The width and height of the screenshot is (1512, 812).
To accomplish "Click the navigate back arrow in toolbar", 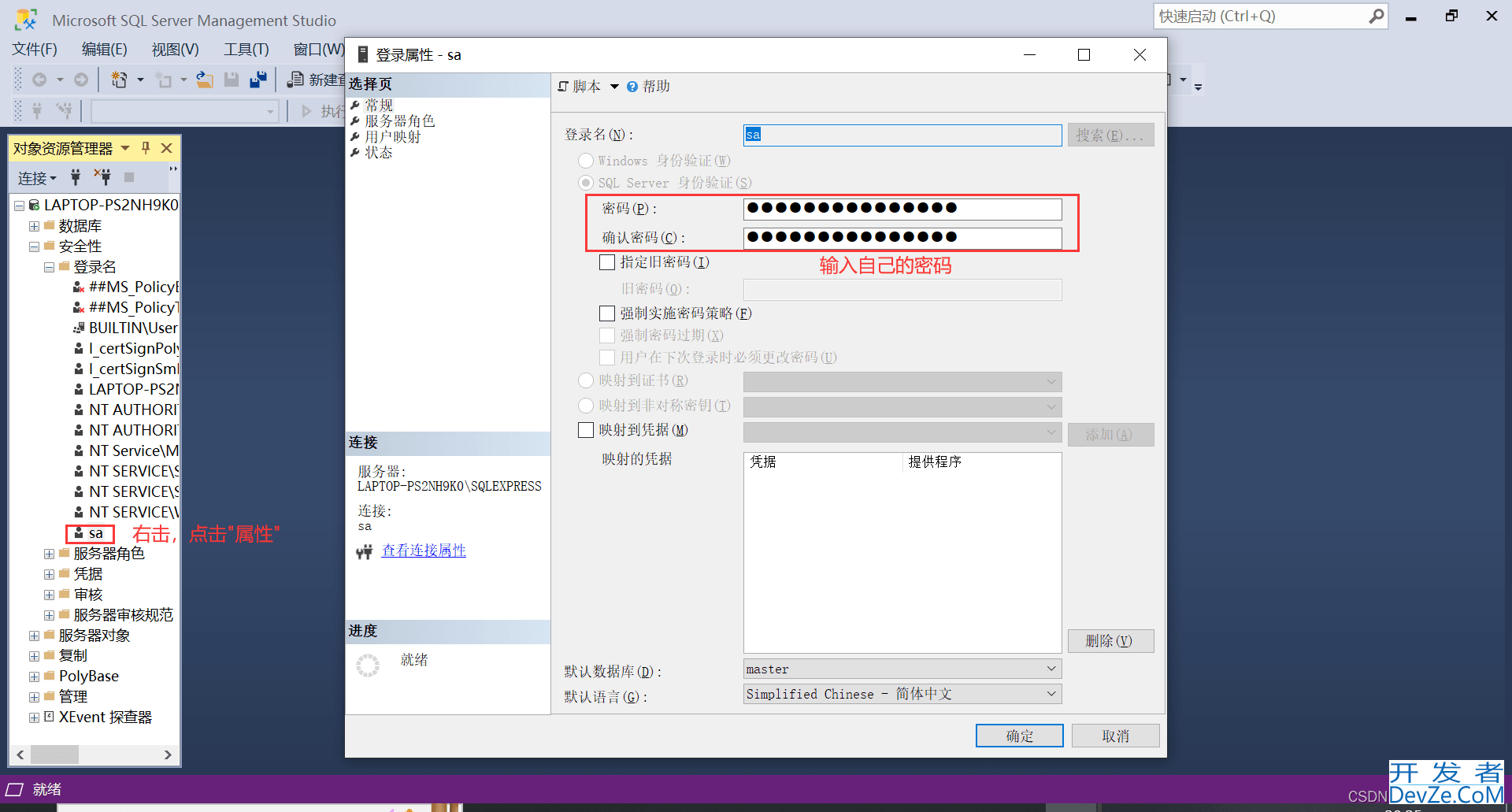I will coord(39,80).
